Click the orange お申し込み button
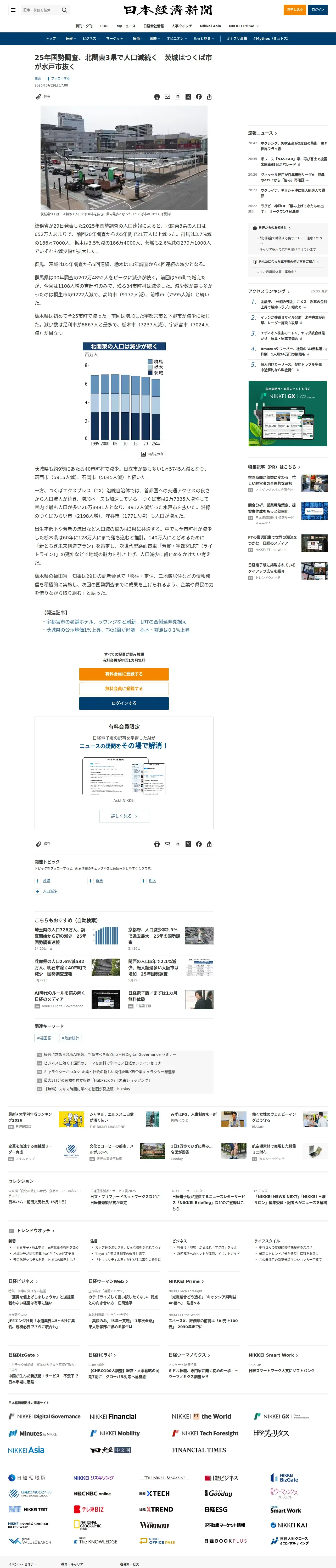The image size is (336, 1568). click(x=295, y=10)
